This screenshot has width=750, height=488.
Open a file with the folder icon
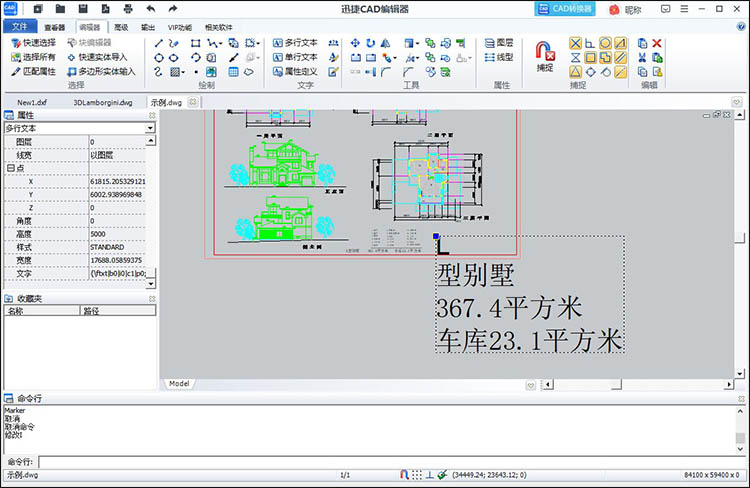click(x=60, y=9)
